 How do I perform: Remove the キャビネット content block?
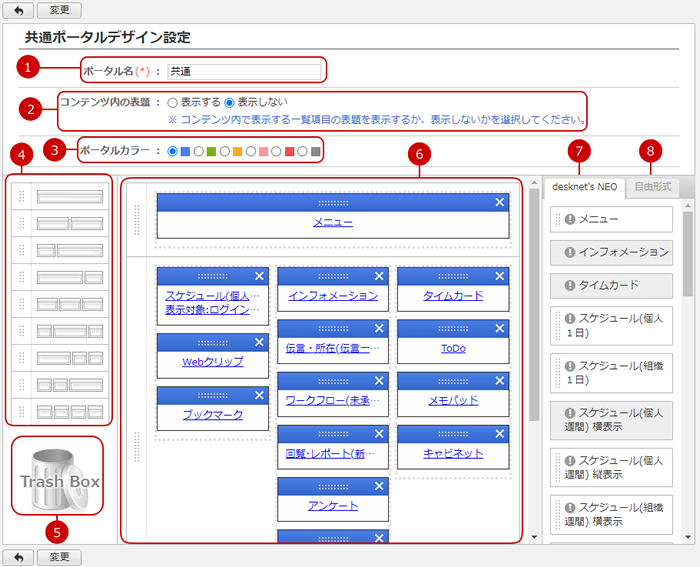tap(500, 434)
